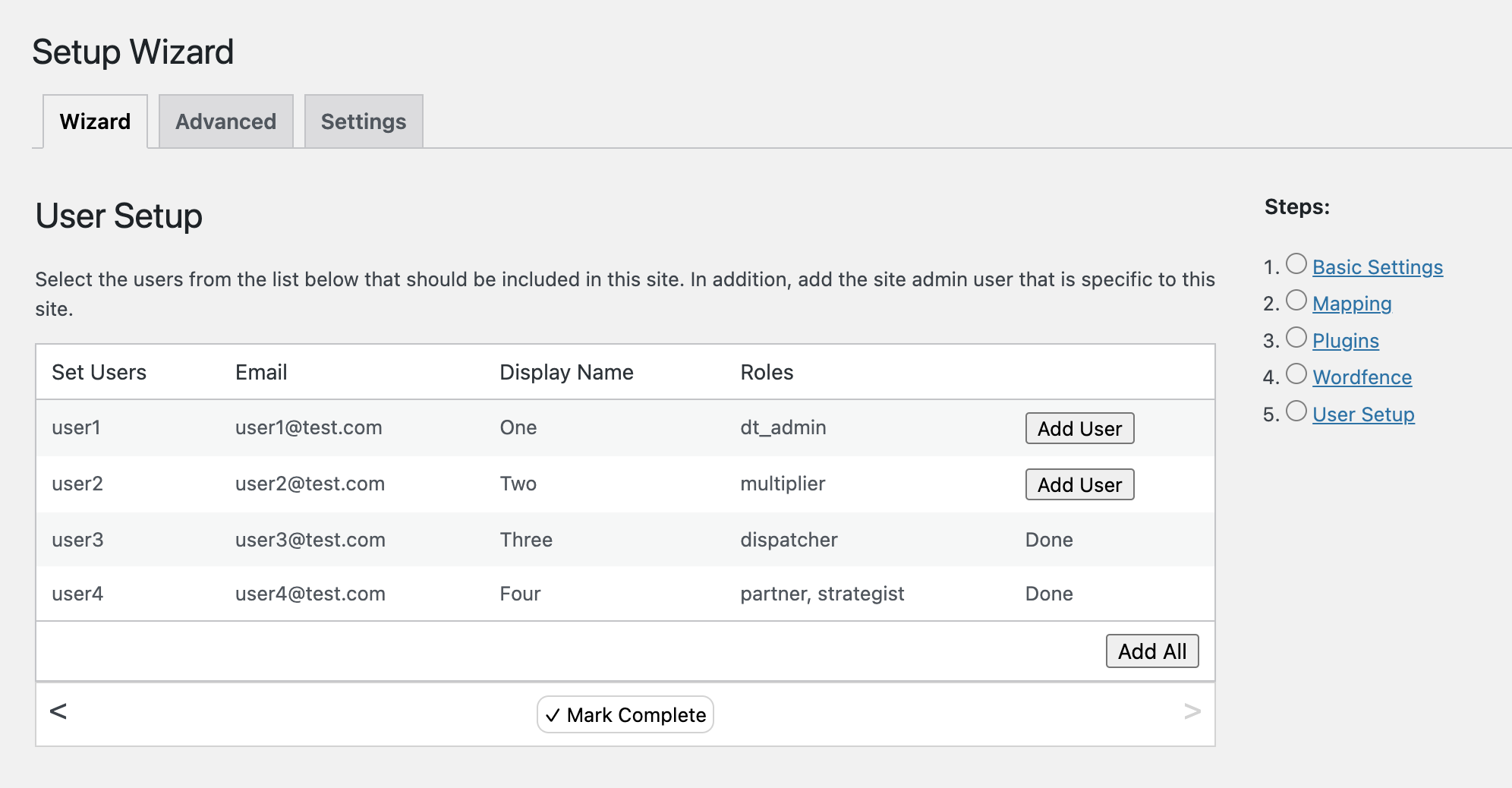Viewport: 1512px width, 788px height.
Task: Add User for user1
Action: click(x=1079, y=428)
